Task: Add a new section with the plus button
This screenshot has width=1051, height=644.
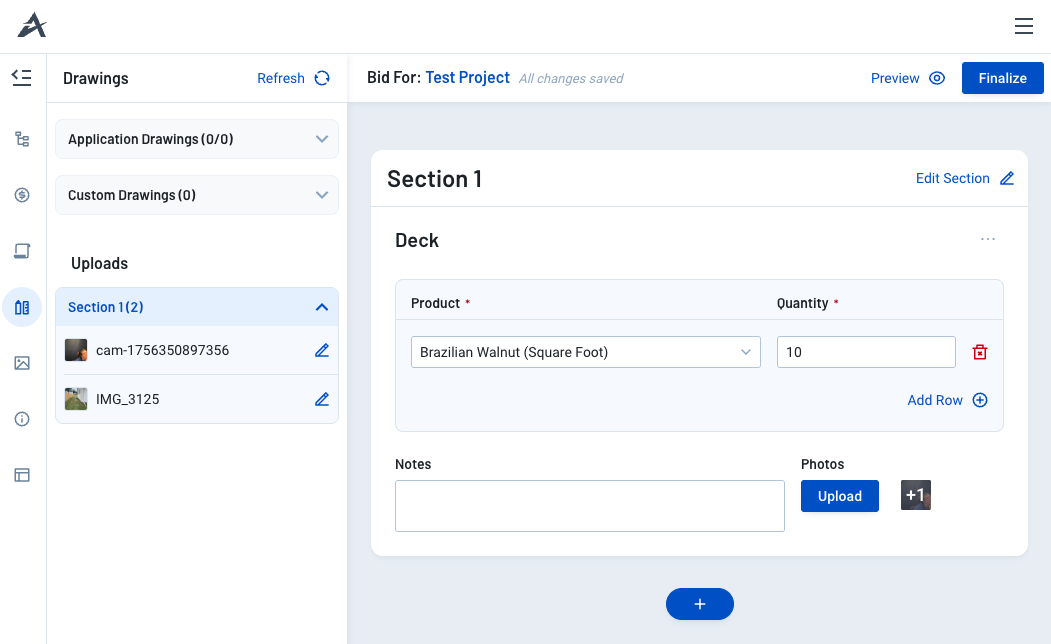Action: tap(699, 604)
